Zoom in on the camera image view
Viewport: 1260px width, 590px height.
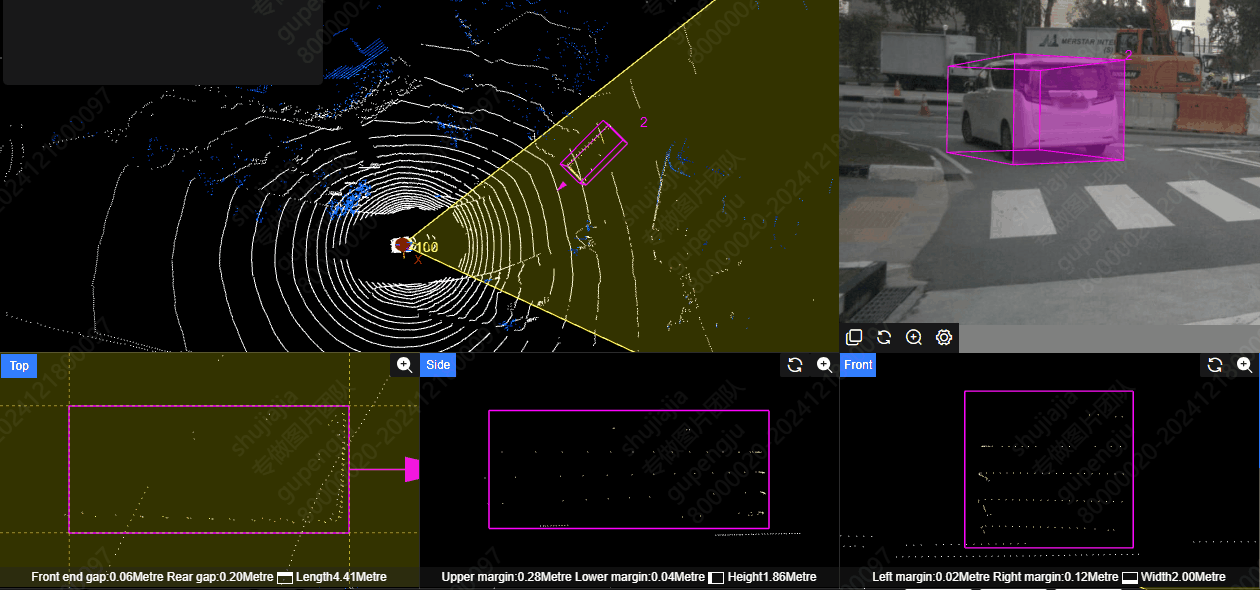click(x=914, y=338)
